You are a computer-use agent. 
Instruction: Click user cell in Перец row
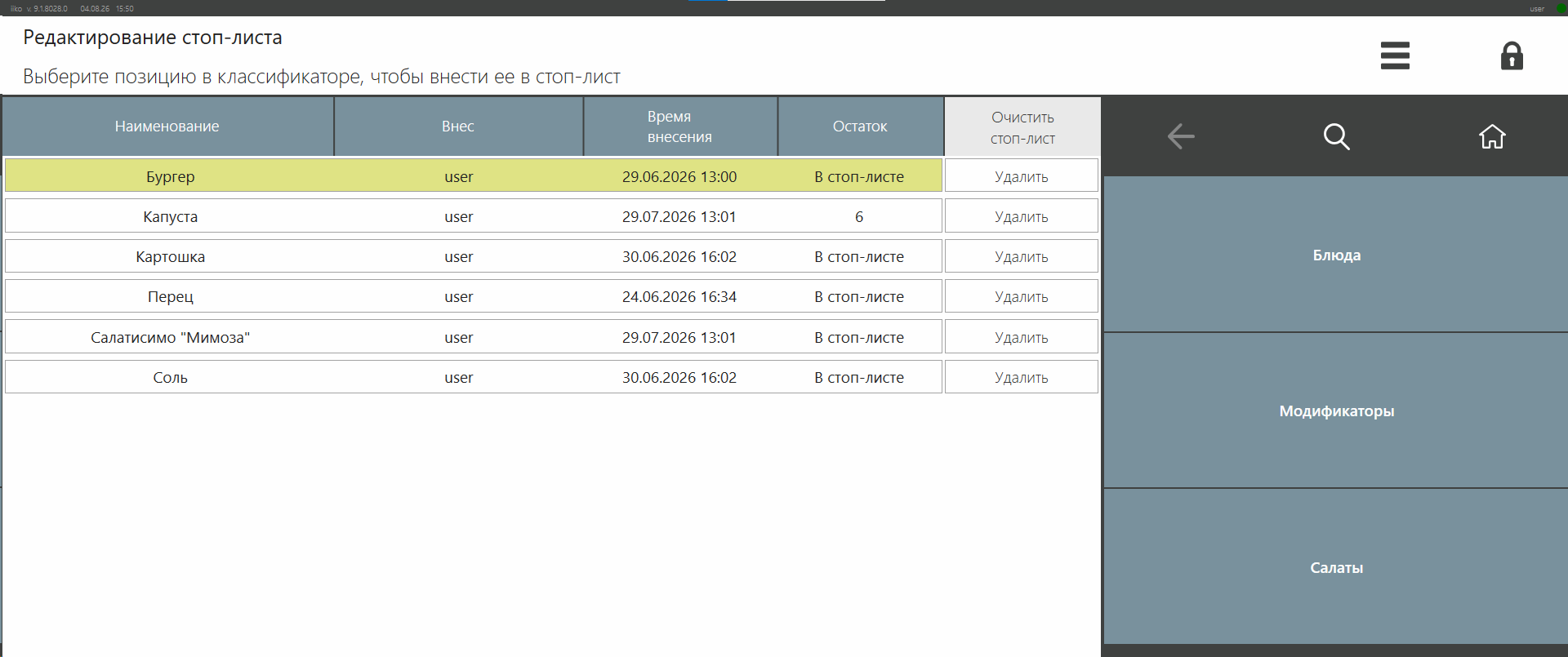click(x=459, y=296)
